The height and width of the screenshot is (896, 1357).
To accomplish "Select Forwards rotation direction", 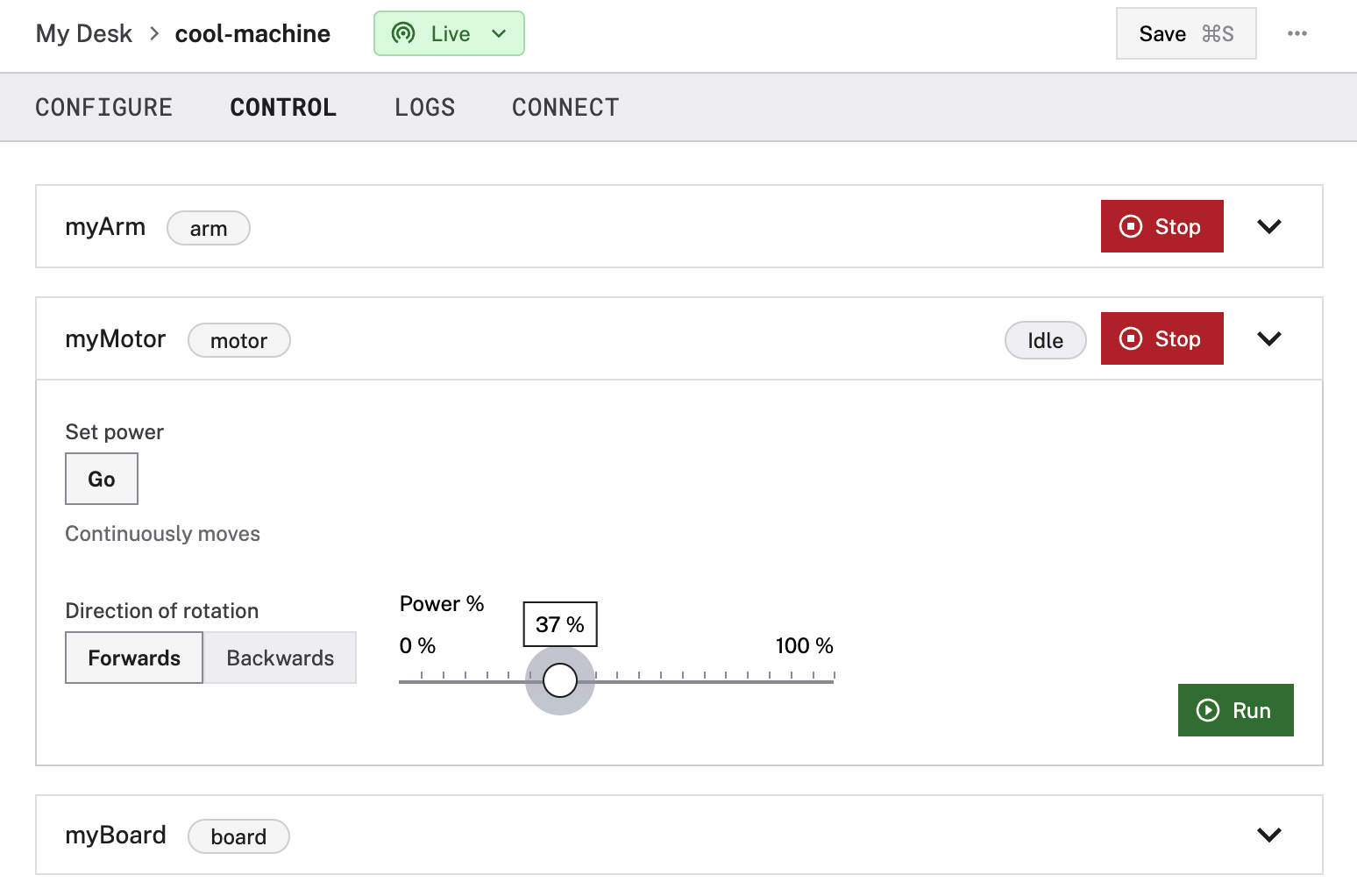I will (x=134, y=658).
